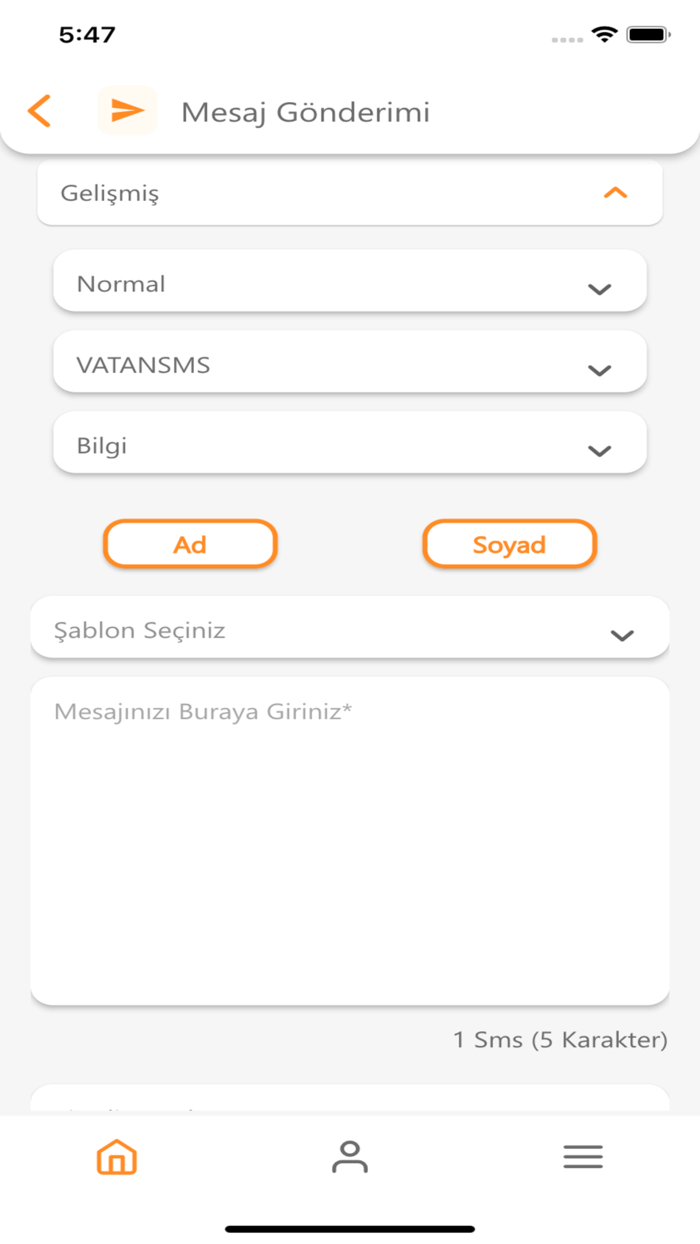
Task: Open the VATANSMS sender dropdown
Action: [x=349, y=364]
